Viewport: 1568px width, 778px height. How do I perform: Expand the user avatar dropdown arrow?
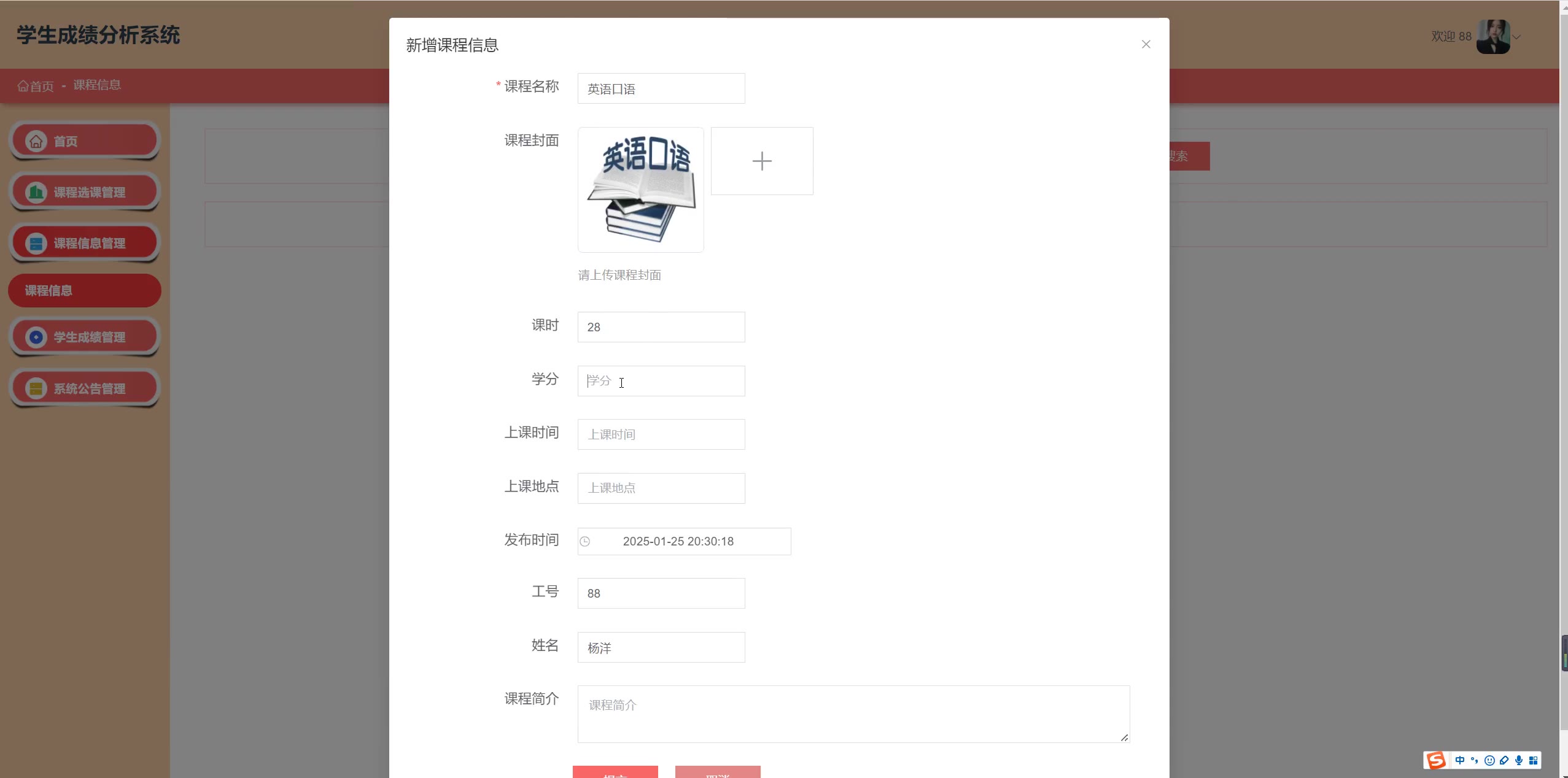click(1516, 37)
